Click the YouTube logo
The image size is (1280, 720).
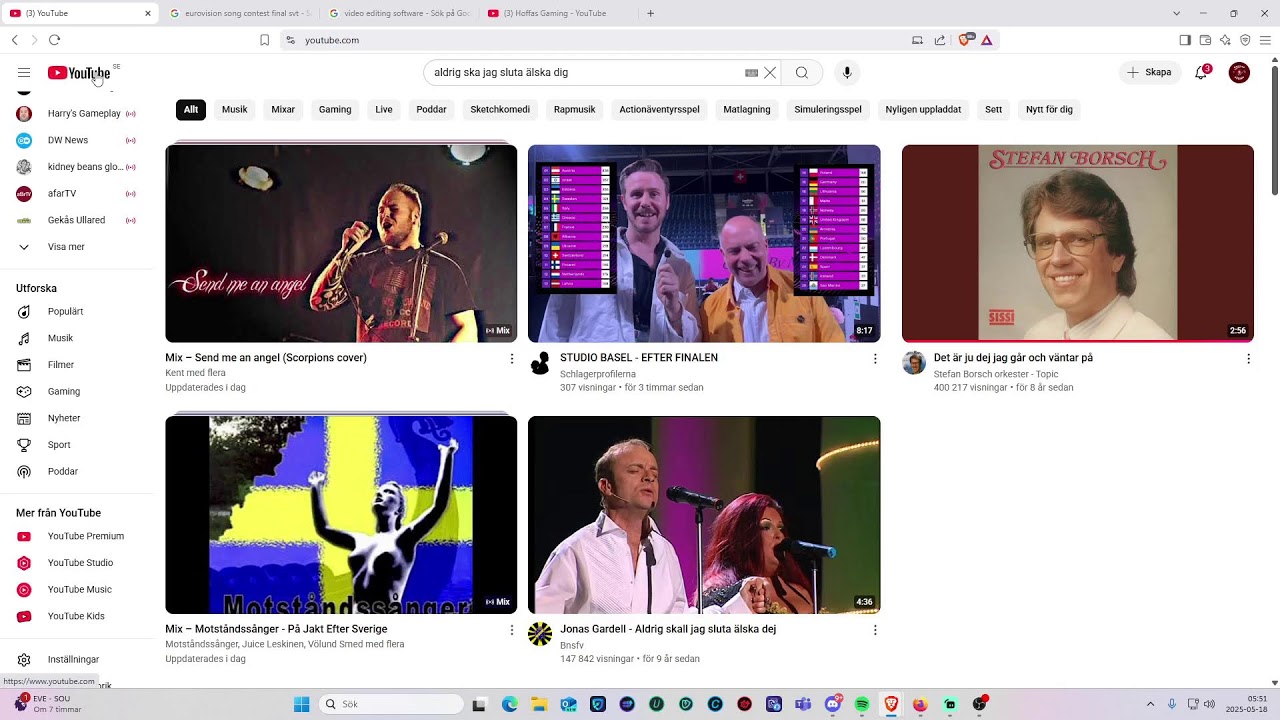[x=79, y=73]
